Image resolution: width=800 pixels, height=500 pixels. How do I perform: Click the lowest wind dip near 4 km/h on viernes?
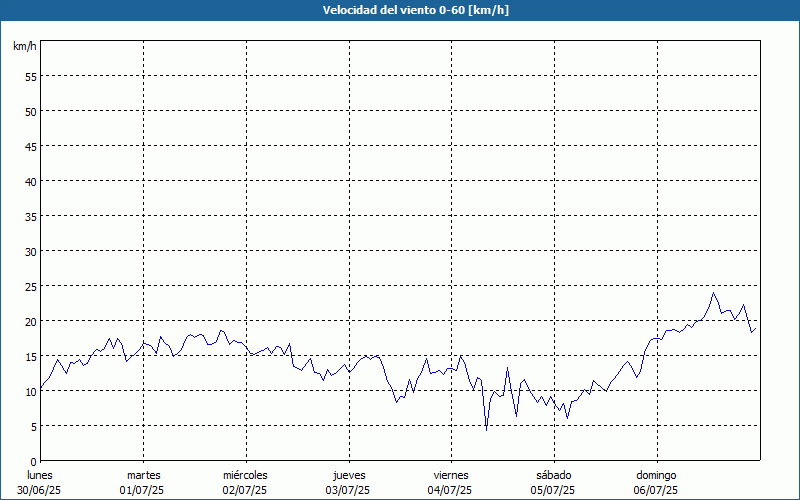pyautogui.click(x=486, y=430)
